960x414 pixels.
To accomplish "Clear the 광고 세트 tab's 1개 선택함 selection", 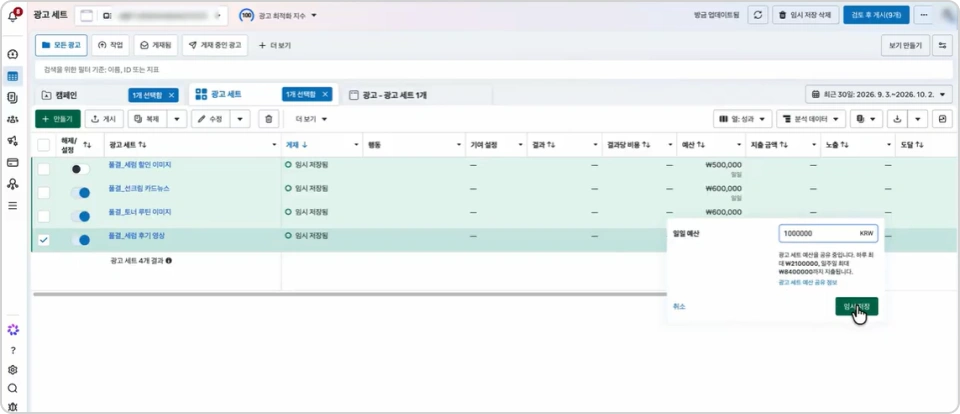I will click(325, 94).
